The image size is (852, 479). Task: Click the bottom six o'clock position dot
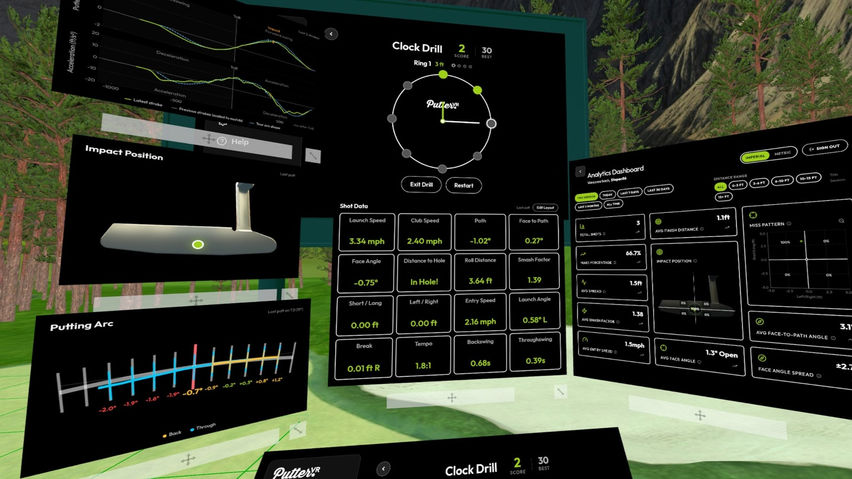click(442, 169)
